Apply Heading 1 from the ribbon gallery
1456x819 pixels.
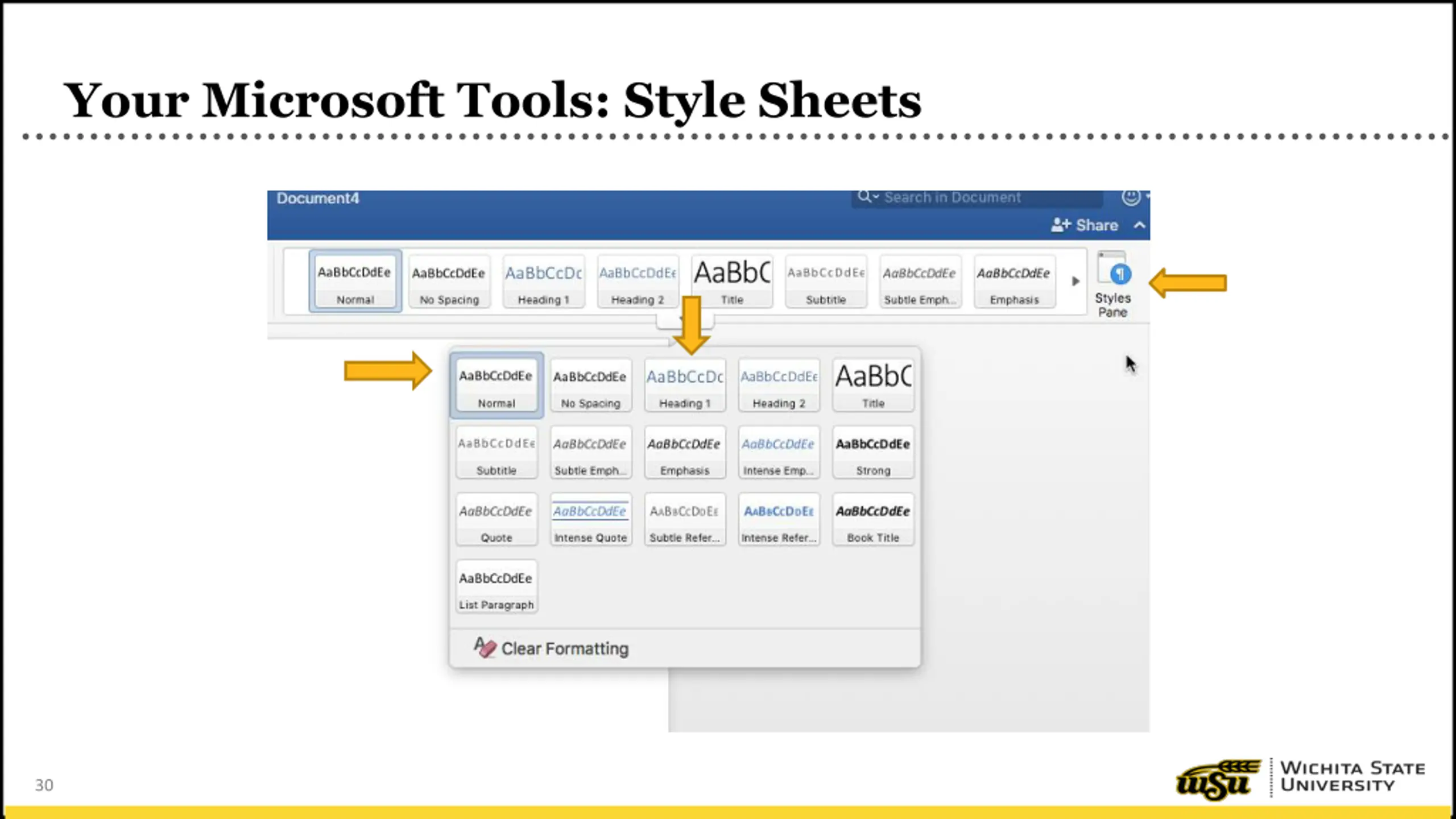(x=543, y=282)
